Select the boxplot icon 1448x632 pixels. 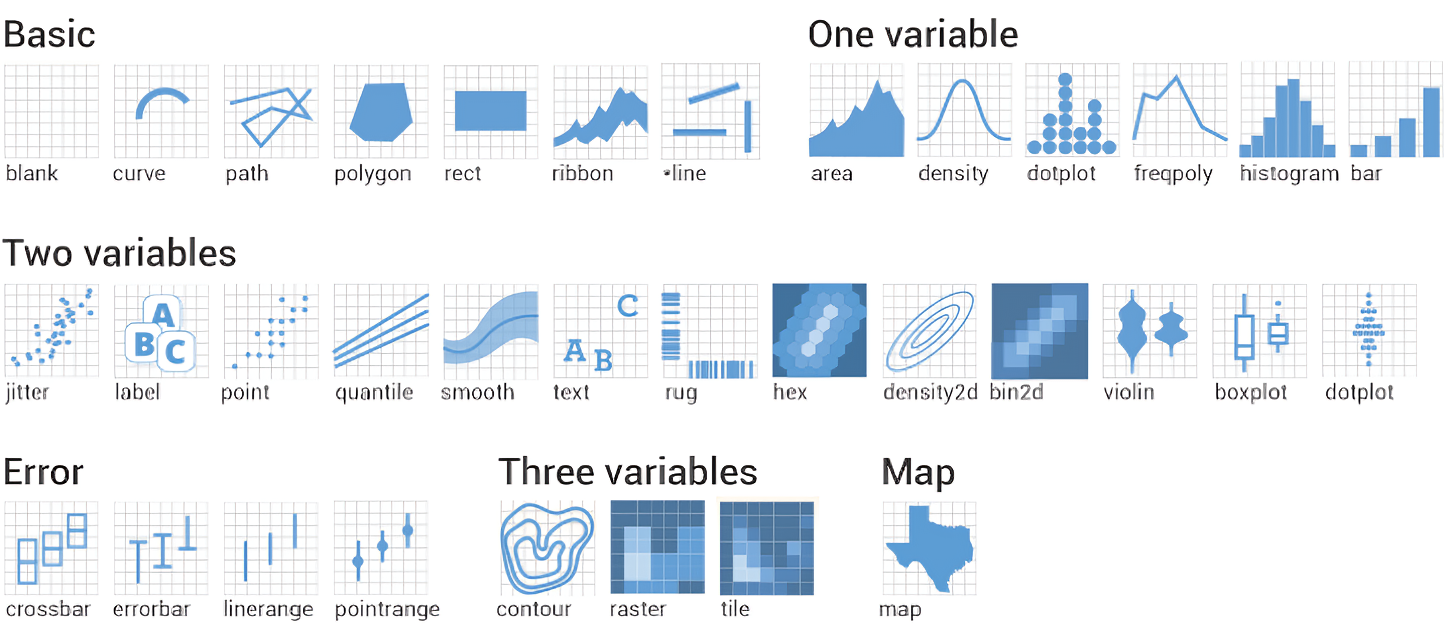pos(1260,330)
